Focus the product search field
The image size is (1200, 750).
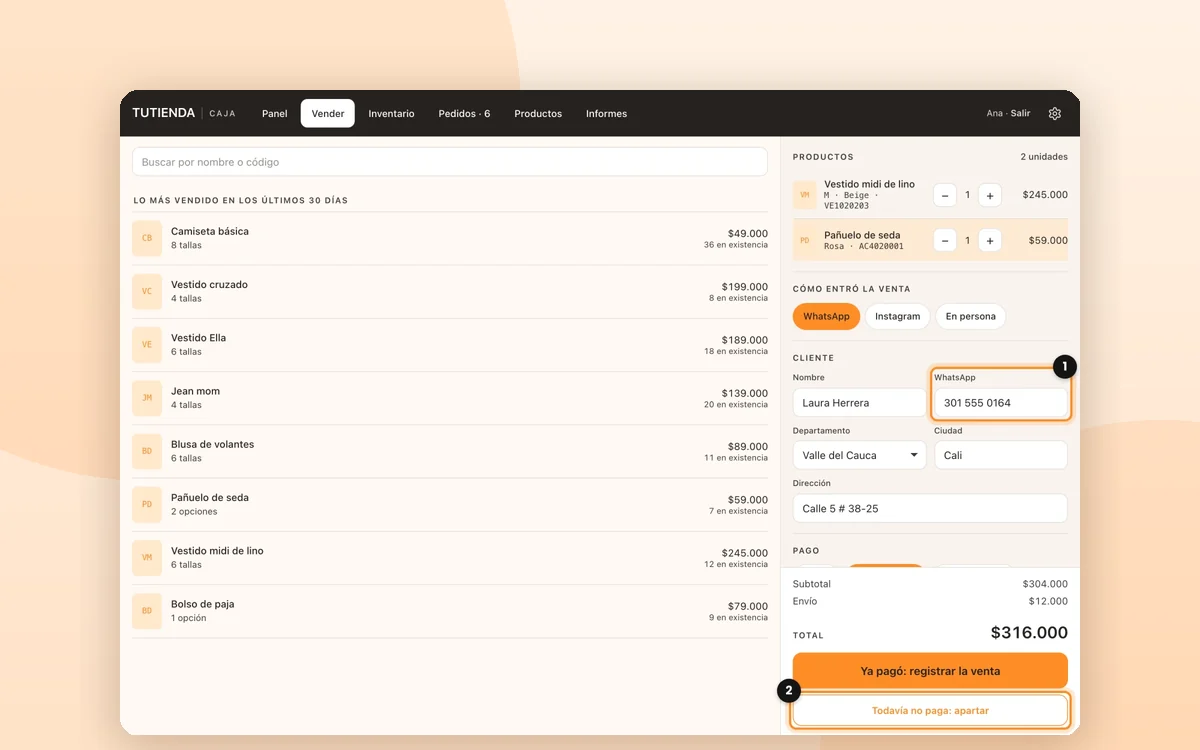[x=450, y=162]
